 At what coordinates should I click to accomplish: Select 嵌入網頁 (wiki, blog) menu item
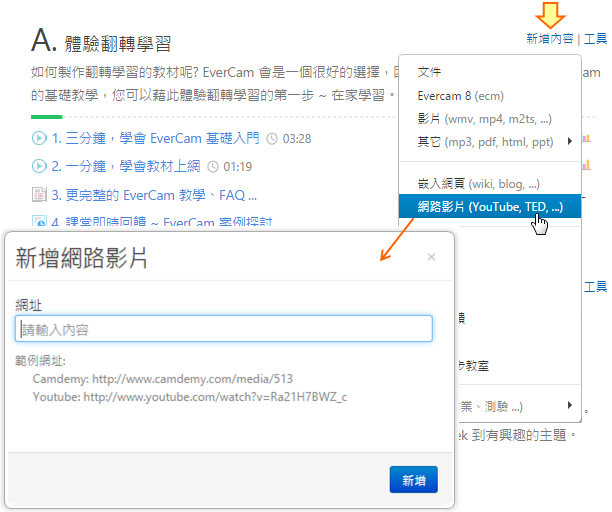478,184
